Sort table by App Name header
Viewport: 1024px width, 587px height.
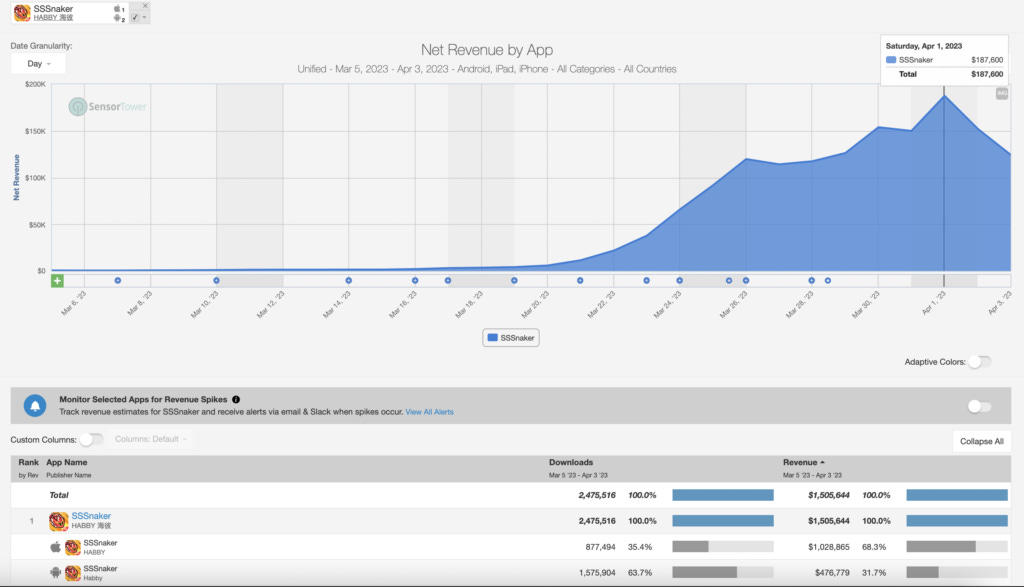tap(67, 462)
